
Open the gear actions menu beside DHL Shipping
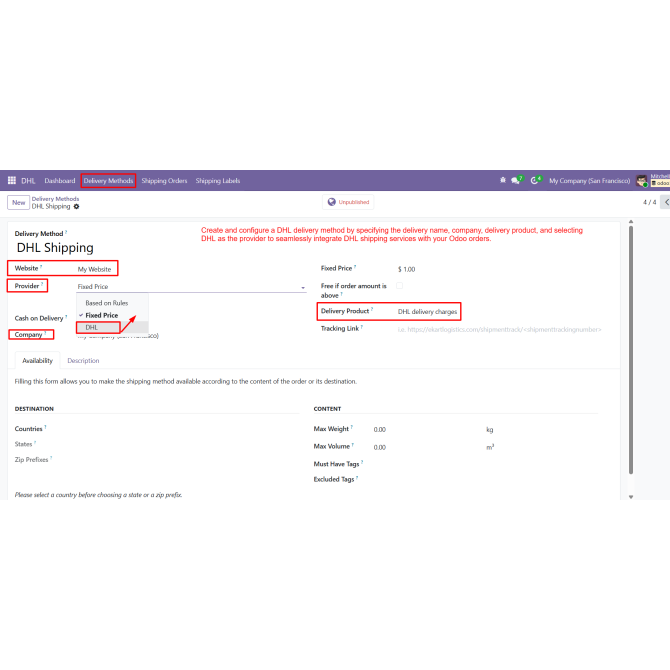click(76, 206)
